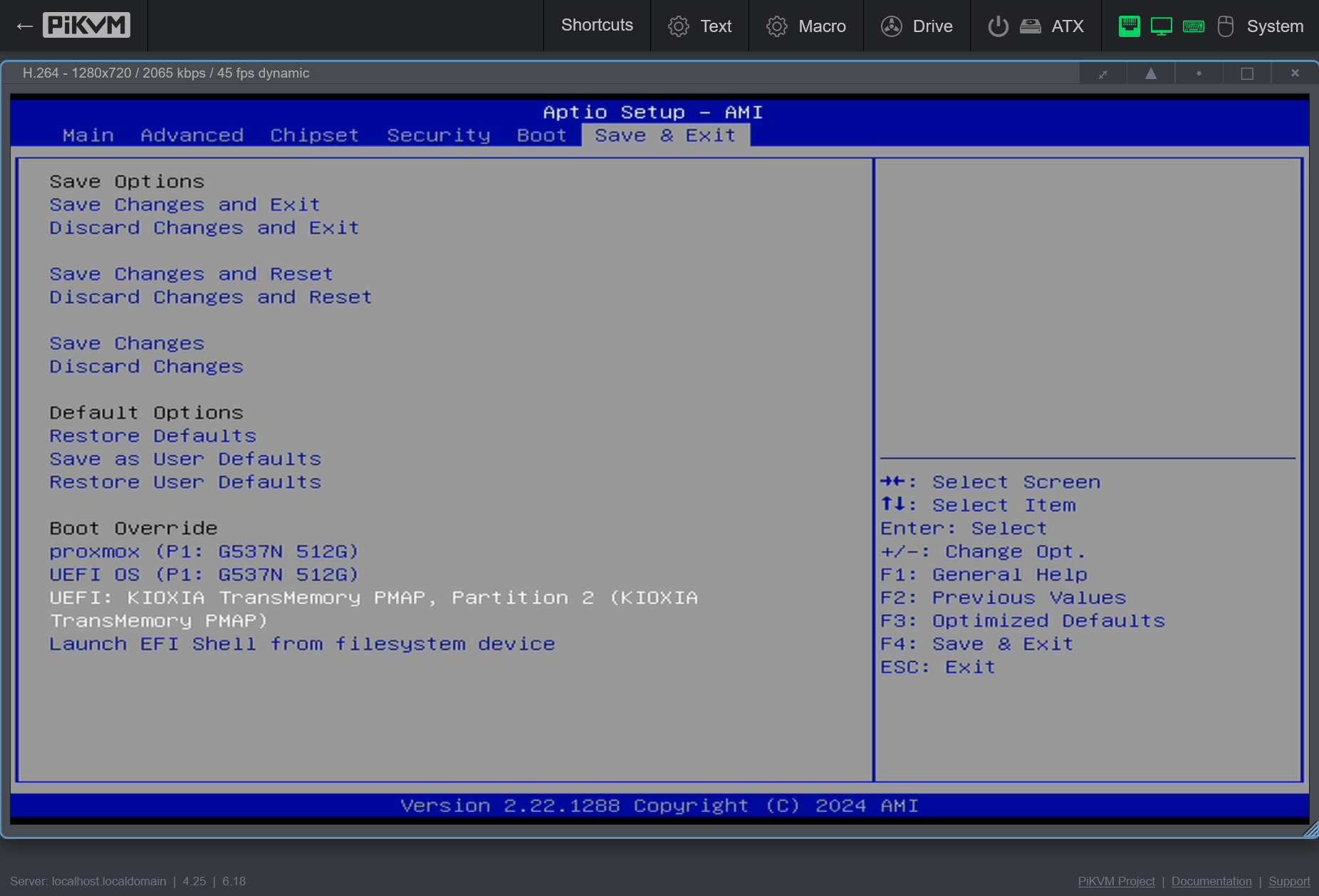The height and width of the screenshot is (896, 1319).
Task: Close the stream window
Action: [1295, 73]
